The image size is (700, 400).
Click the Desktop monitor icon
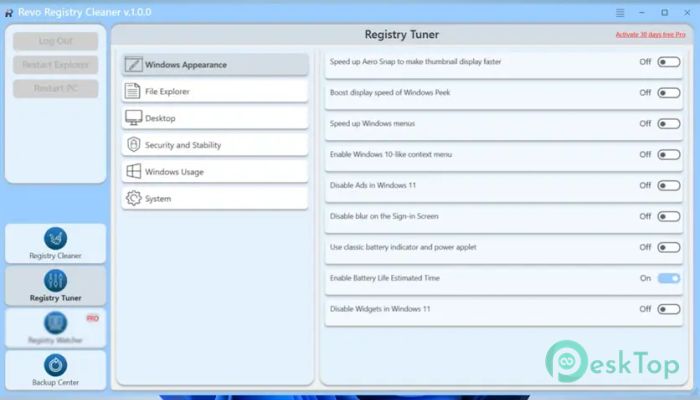(133, 118)
